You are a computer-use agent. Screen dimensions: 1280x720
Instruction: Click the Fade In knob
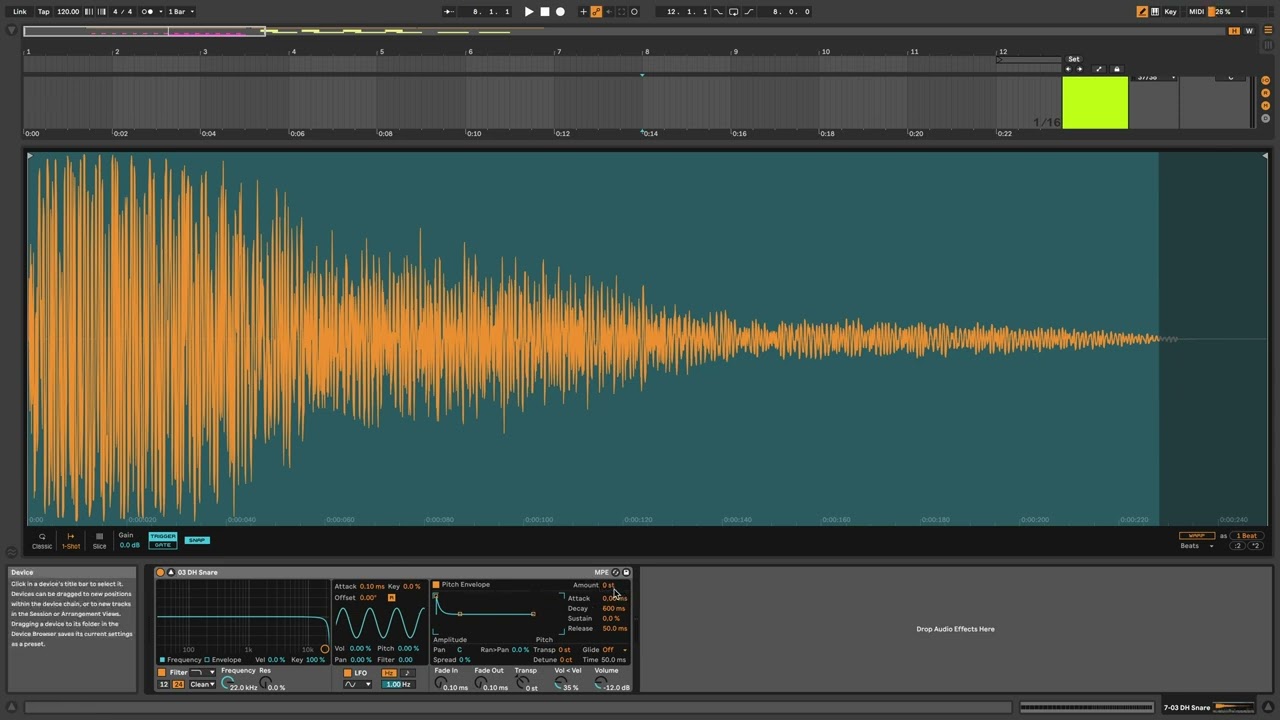441,682
